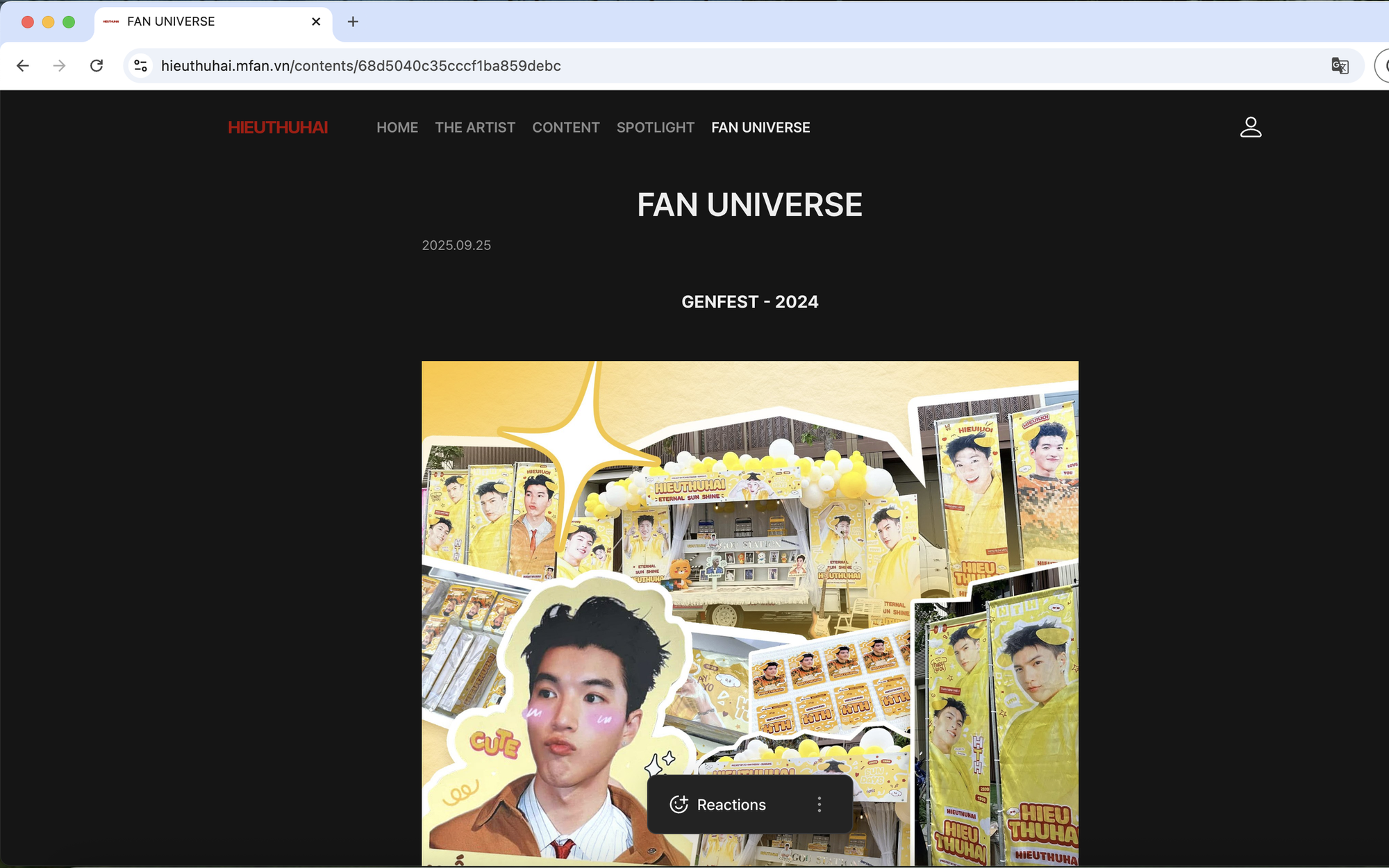Viewport: 1389px width, 868px height.
Task: Reload the current page
Action: [97, 66]
